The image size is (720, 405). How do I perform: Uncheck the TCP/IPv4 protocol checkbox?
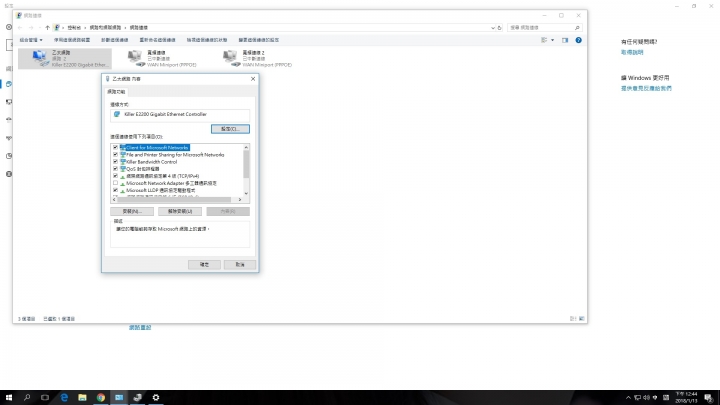click(115, 176)
